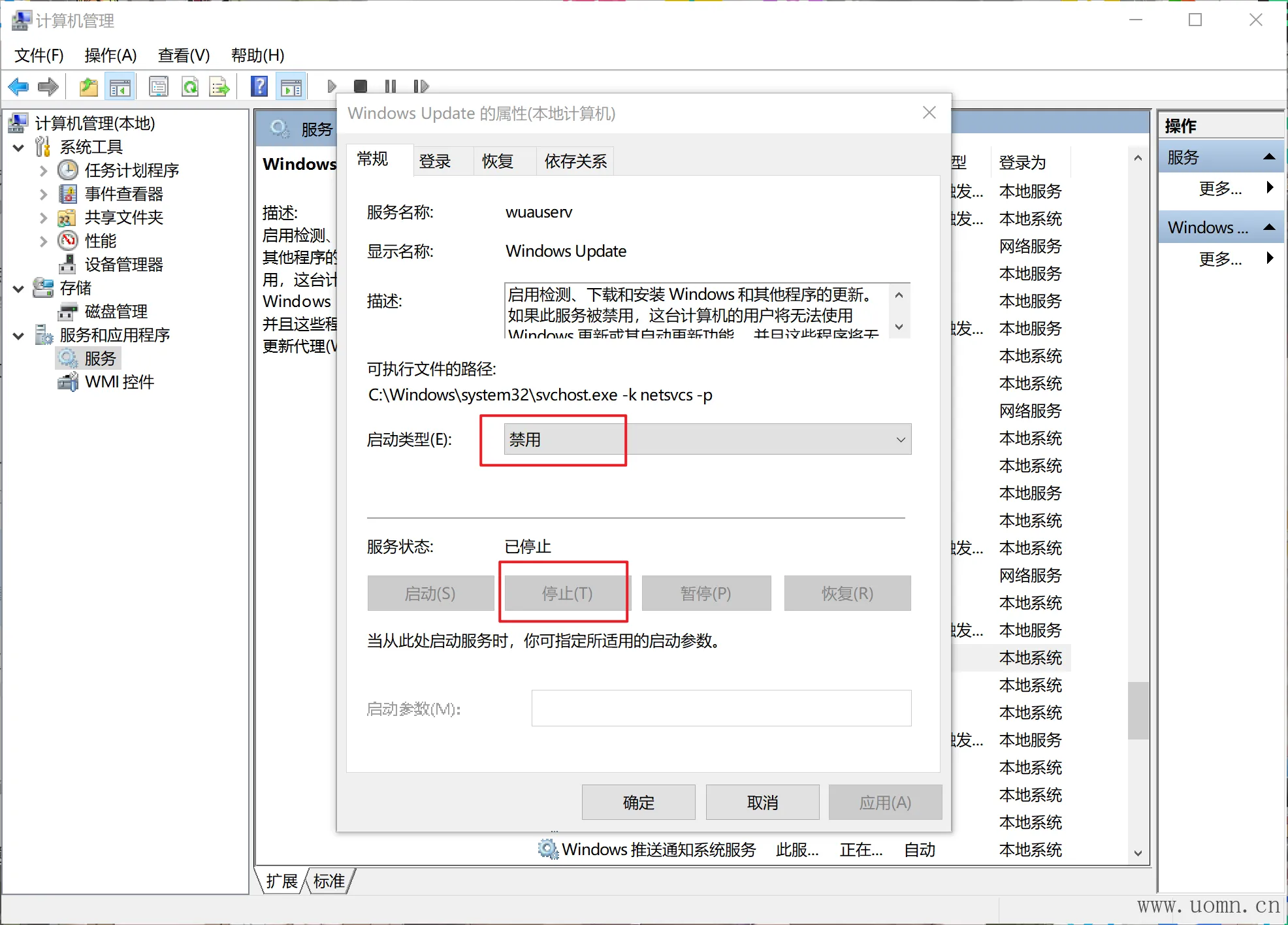Open the 操作(A) menu
1288x925 pixels.
coord(110,56)
